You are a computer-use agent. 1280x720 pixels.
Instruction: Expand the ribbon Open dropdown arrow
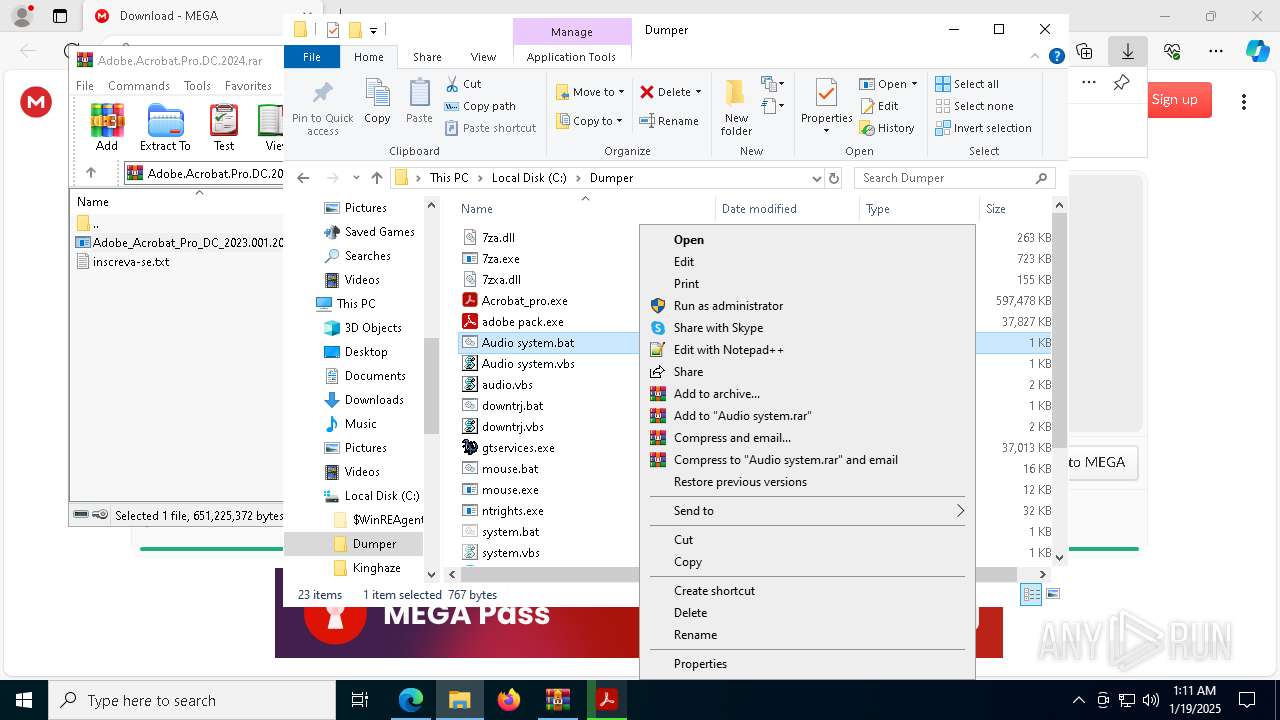click(x=914, y=84)
